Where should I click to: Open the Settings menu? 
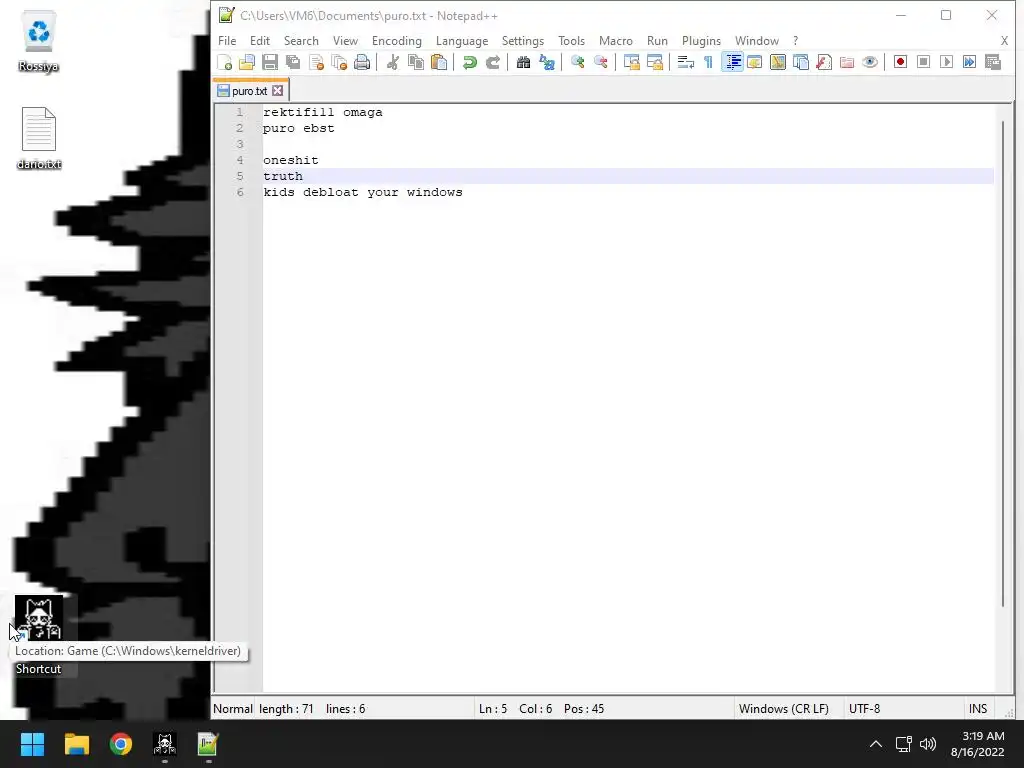pos(522,40)
